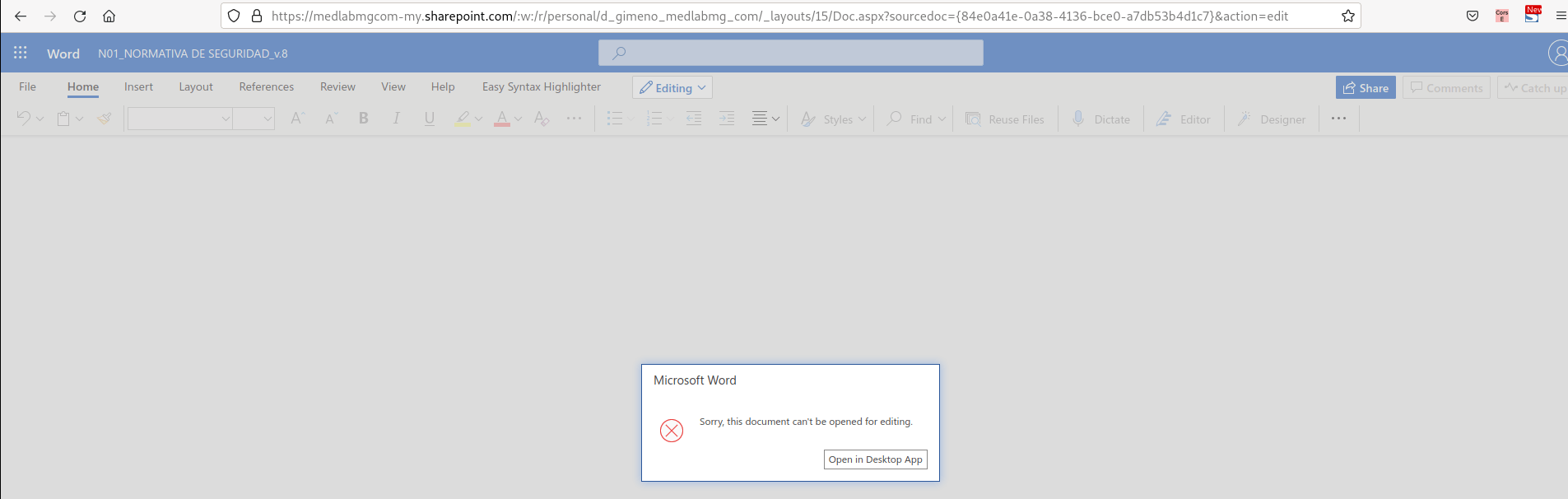Click the browser forward arrow
The width and height of the screenshot is (1568, 499).
50,16
